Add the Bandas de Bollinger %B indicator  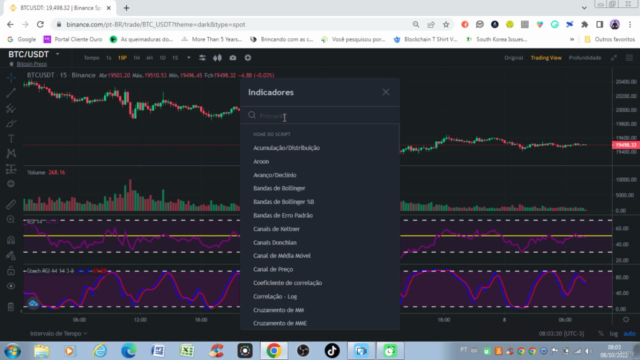284,202
